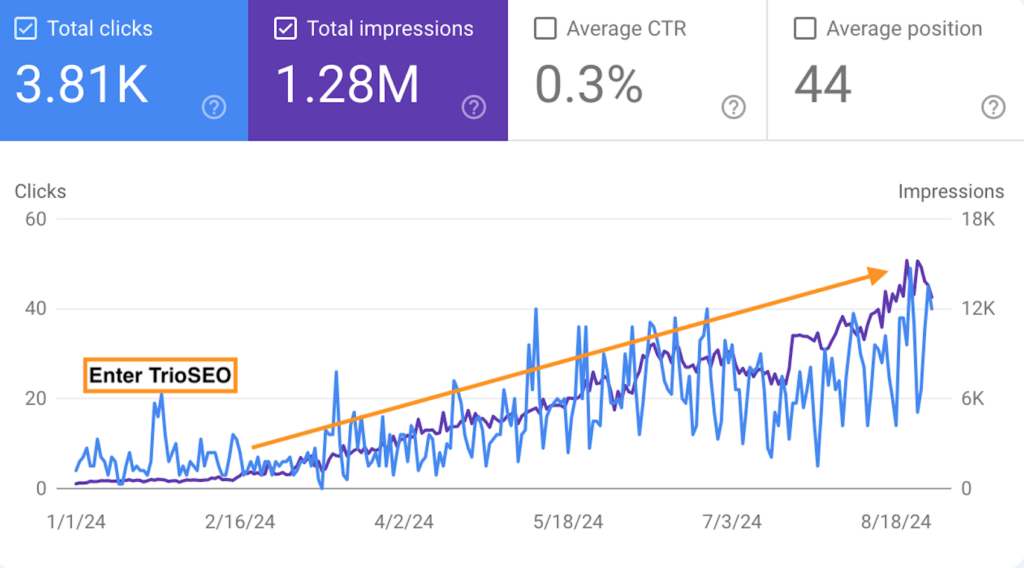Click the orange trend arrow head
This screenshot has height=568, width=1024.
point(880,274)
